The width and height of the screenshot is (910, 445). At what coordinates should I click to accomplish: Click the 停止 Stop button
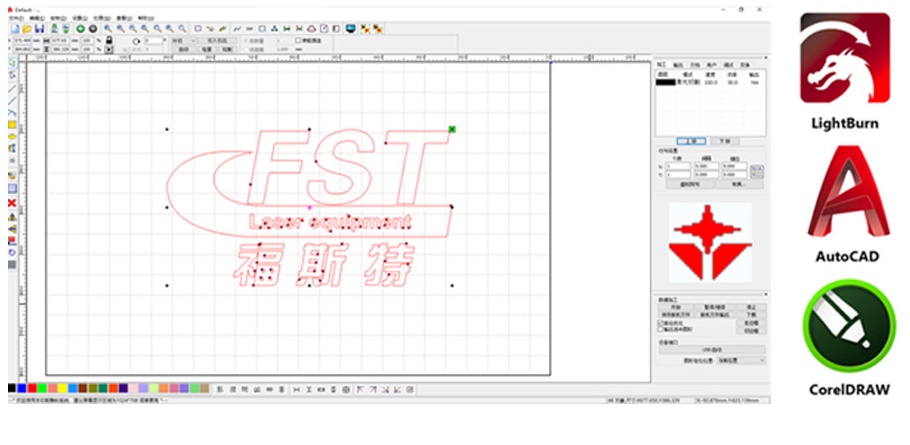point(751,307)
